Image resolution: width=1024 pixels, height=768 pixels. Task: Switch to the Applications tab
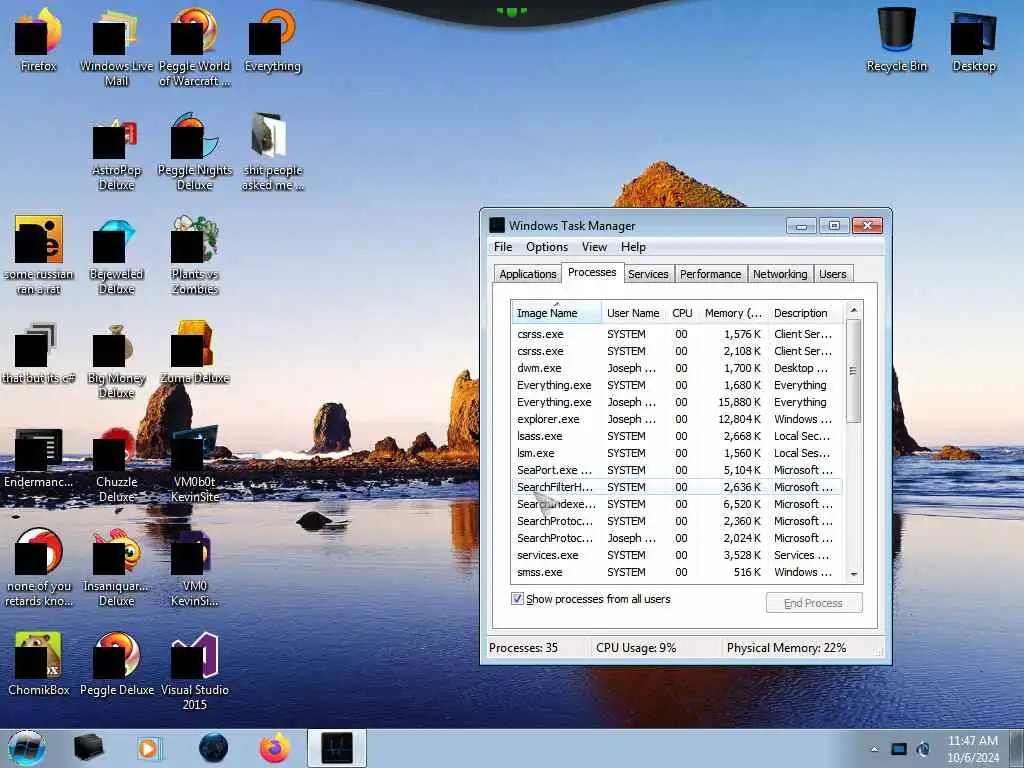[528, 274]
